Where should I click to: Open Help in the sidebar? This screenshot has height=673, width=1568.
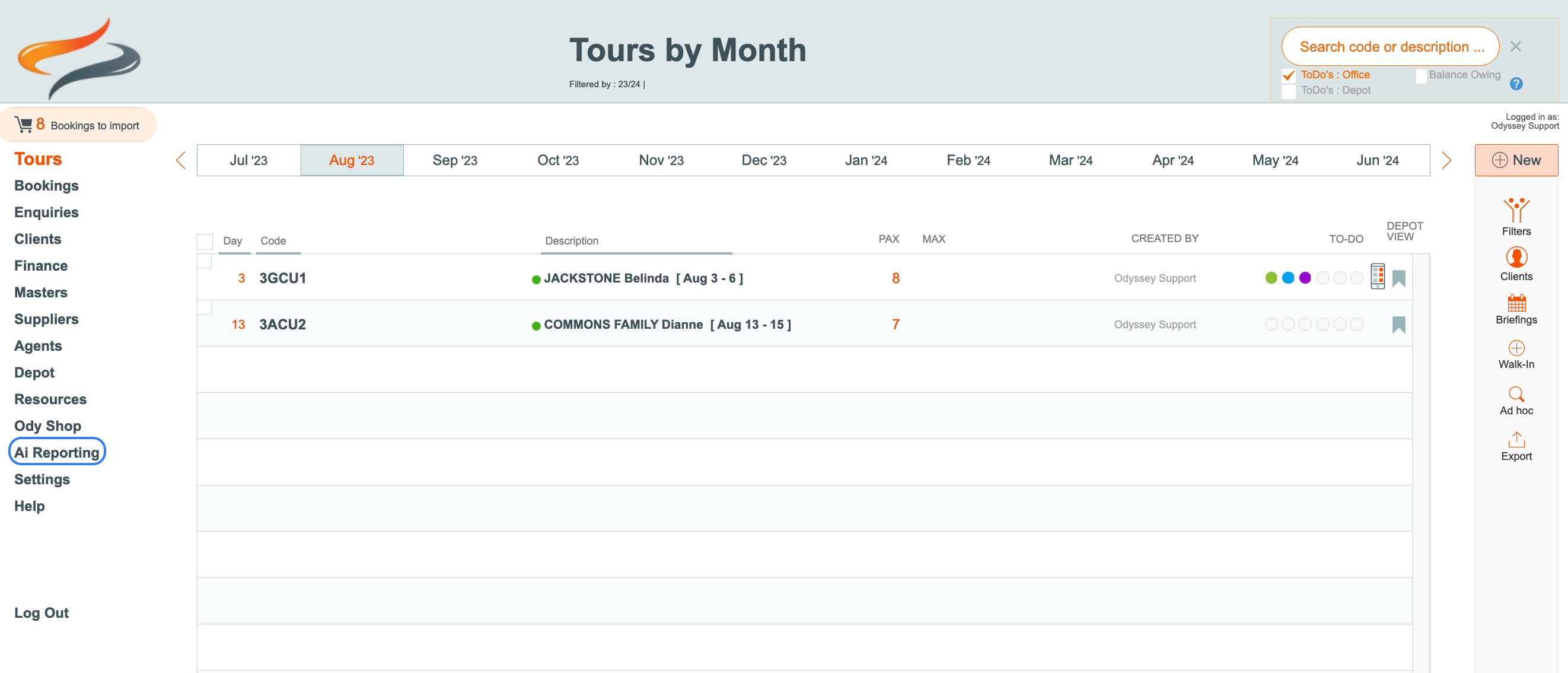(x=29, y=506)
